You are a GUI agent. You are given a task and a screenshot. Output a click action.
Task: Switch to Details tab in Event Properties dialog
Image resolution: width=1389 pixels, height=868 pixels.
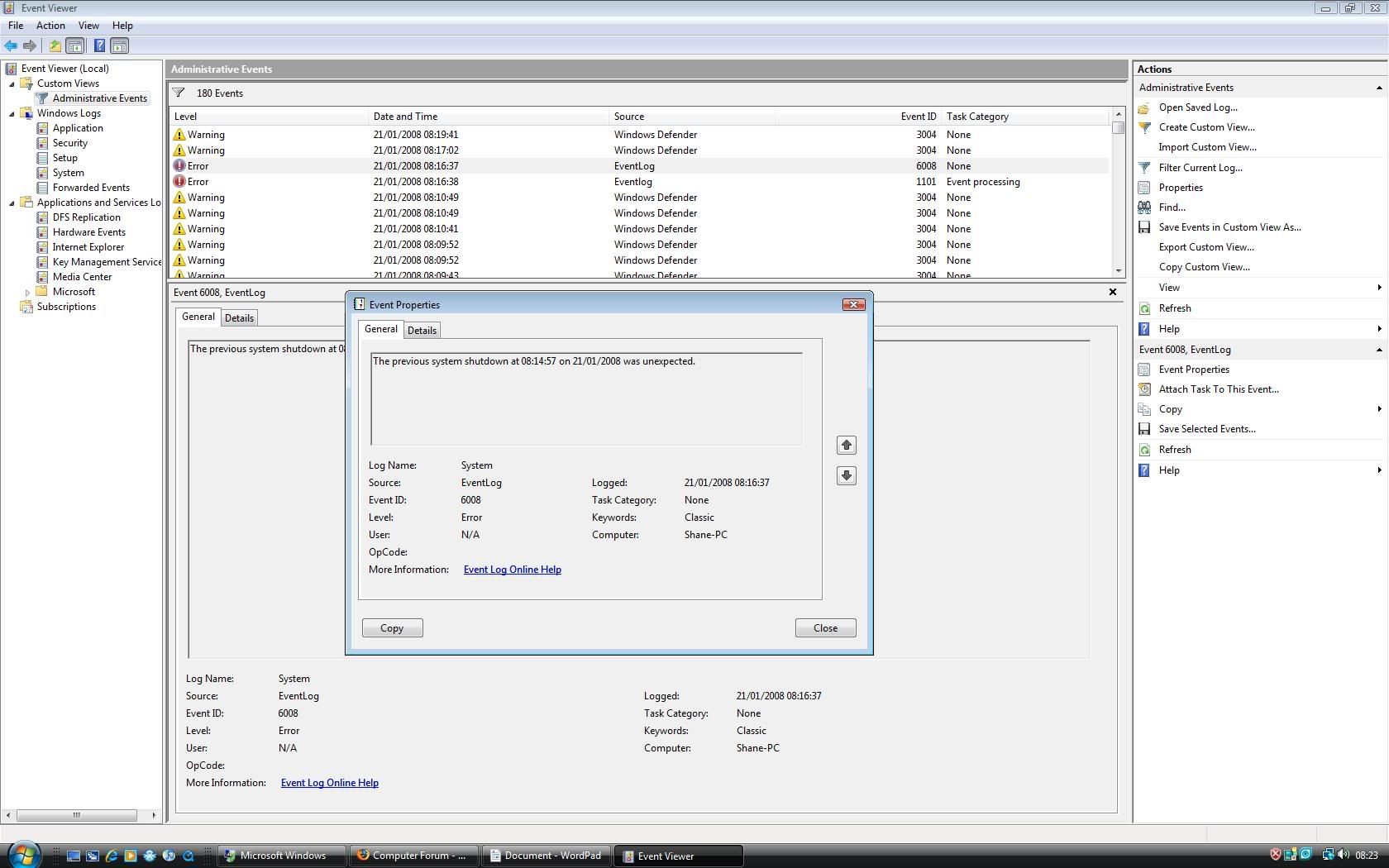(422, 331)
